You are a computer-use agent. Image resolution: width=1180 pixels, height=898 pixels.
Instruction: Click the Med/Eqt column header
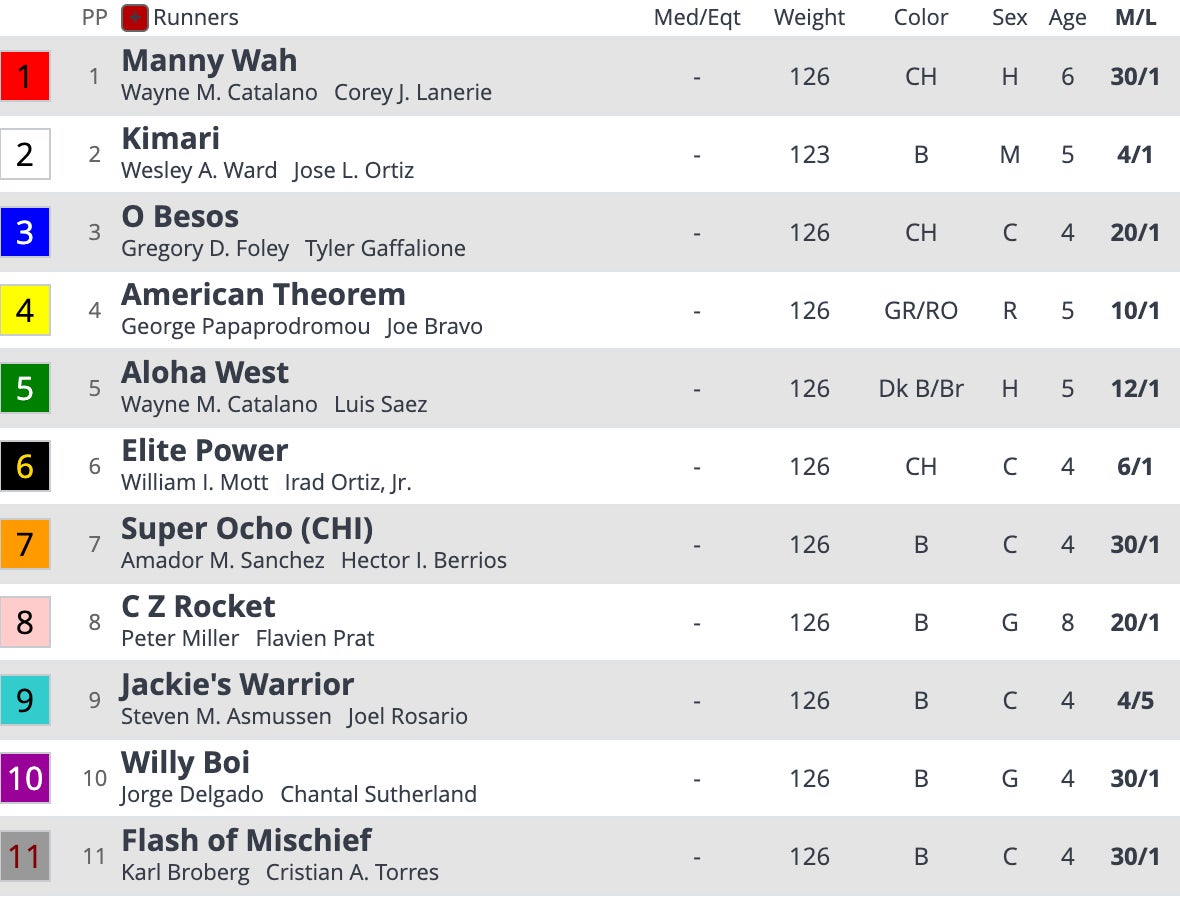[x=697, y=18]
